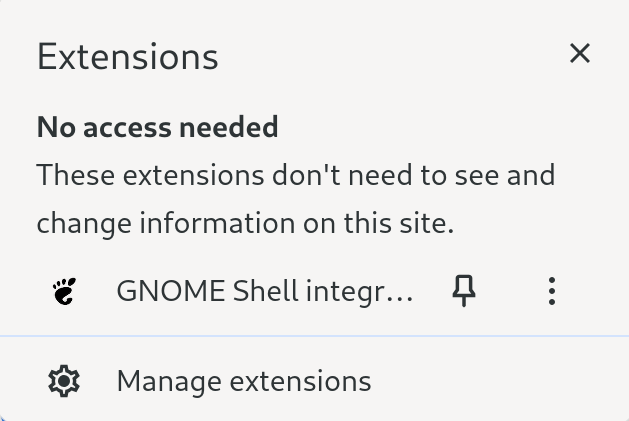
Task: Dismiss the panel using the X icon
Action: (x=580, y=54)
